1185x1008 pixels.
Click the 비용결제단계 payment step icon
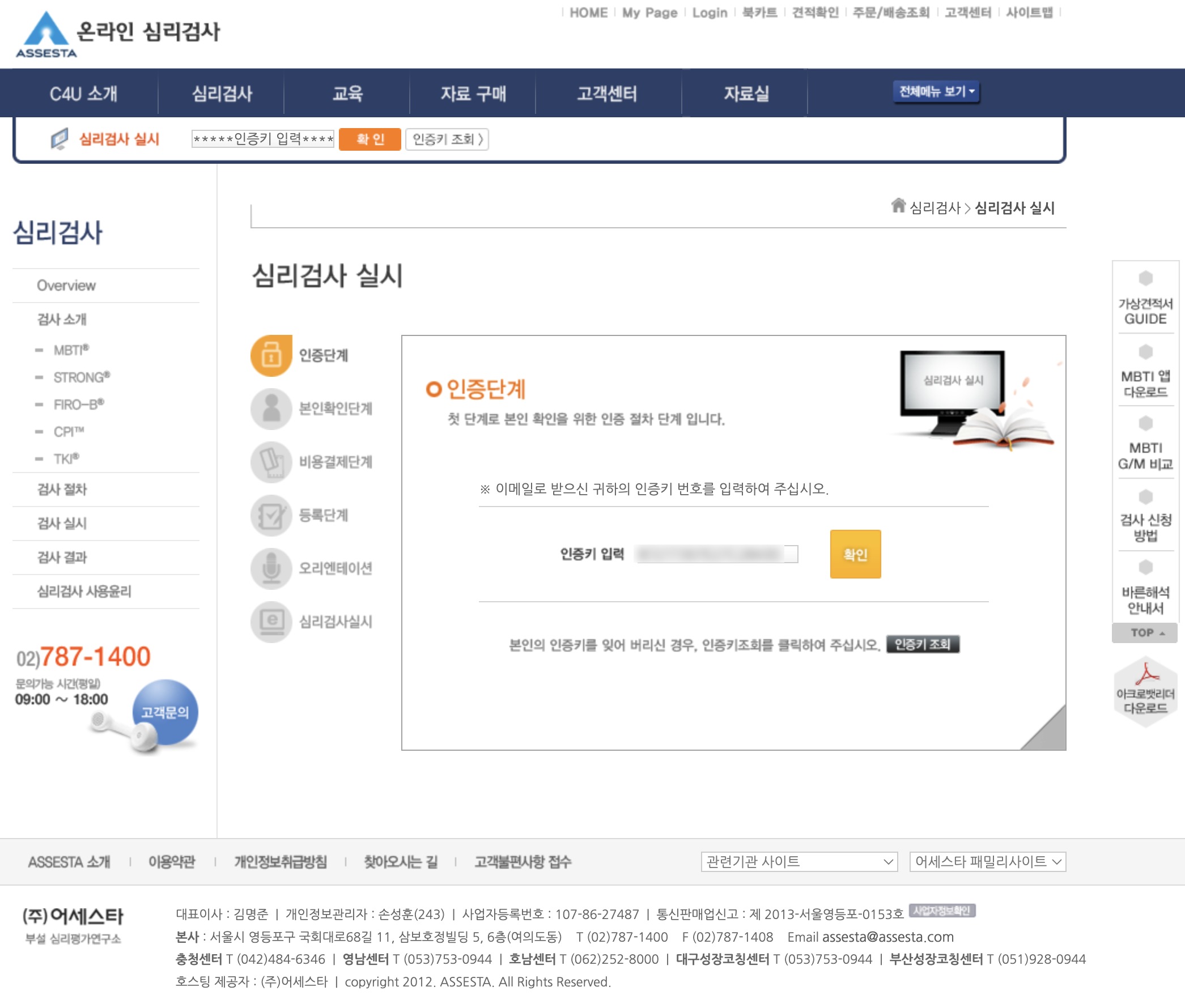[271, 462]
